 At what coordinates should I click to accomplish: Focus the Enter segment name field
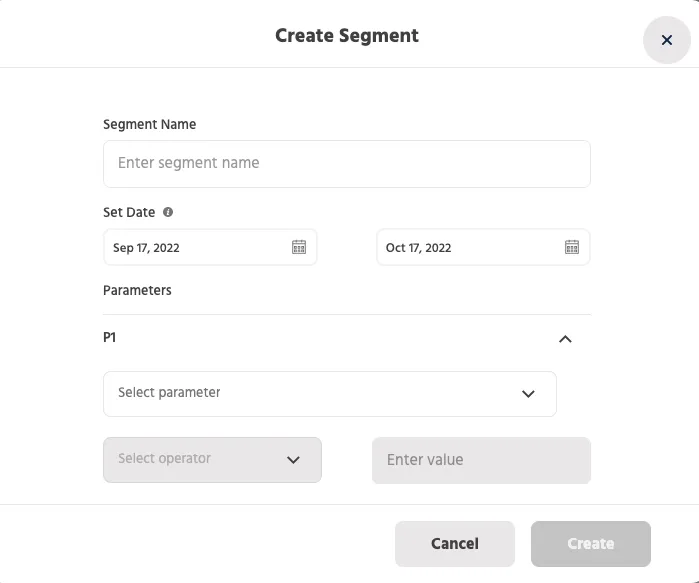[347, 164]
